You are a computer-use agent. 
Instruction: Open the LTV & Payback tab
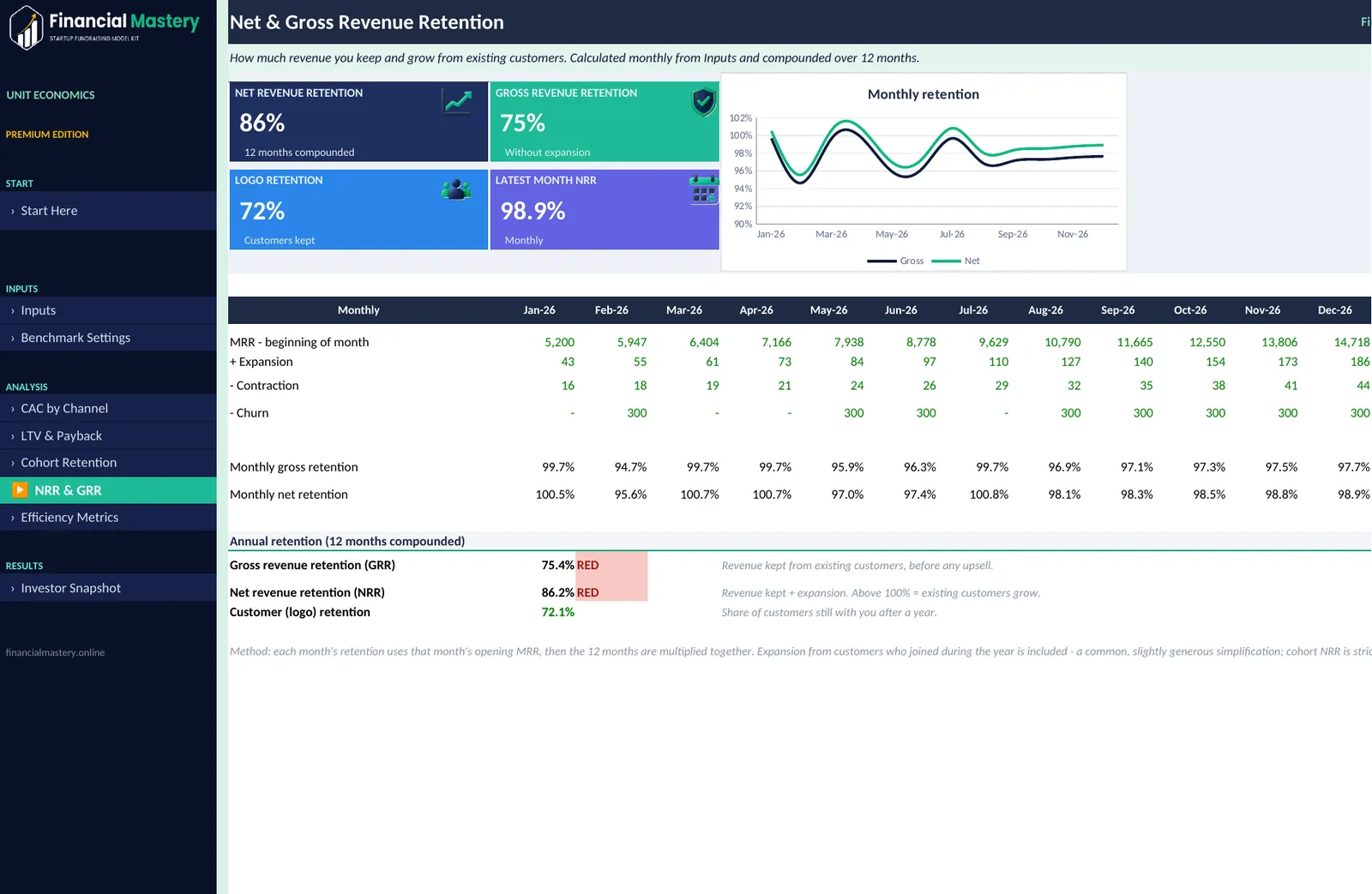[x=108, y=436]
